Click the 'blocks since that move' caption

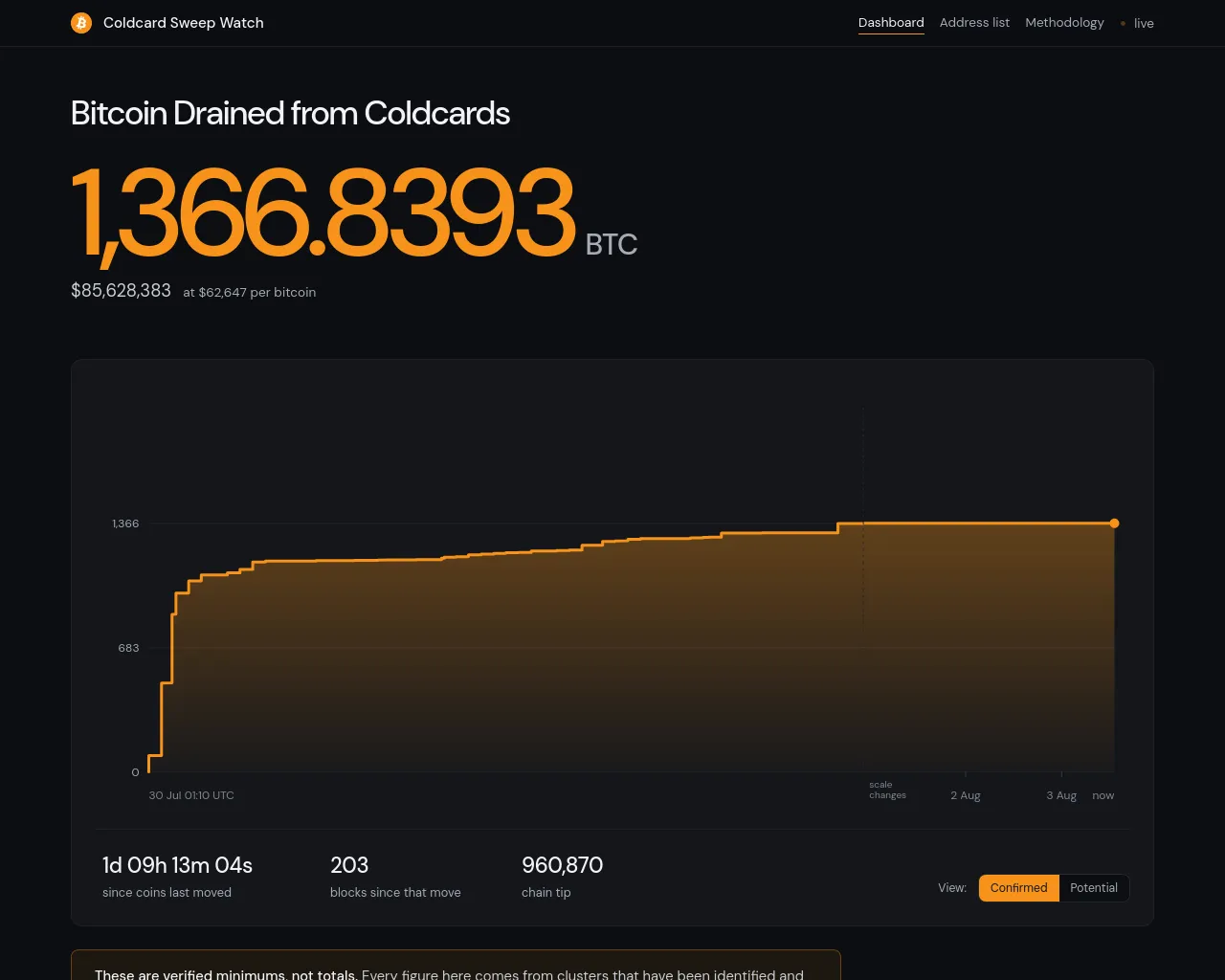pos(395,893)
